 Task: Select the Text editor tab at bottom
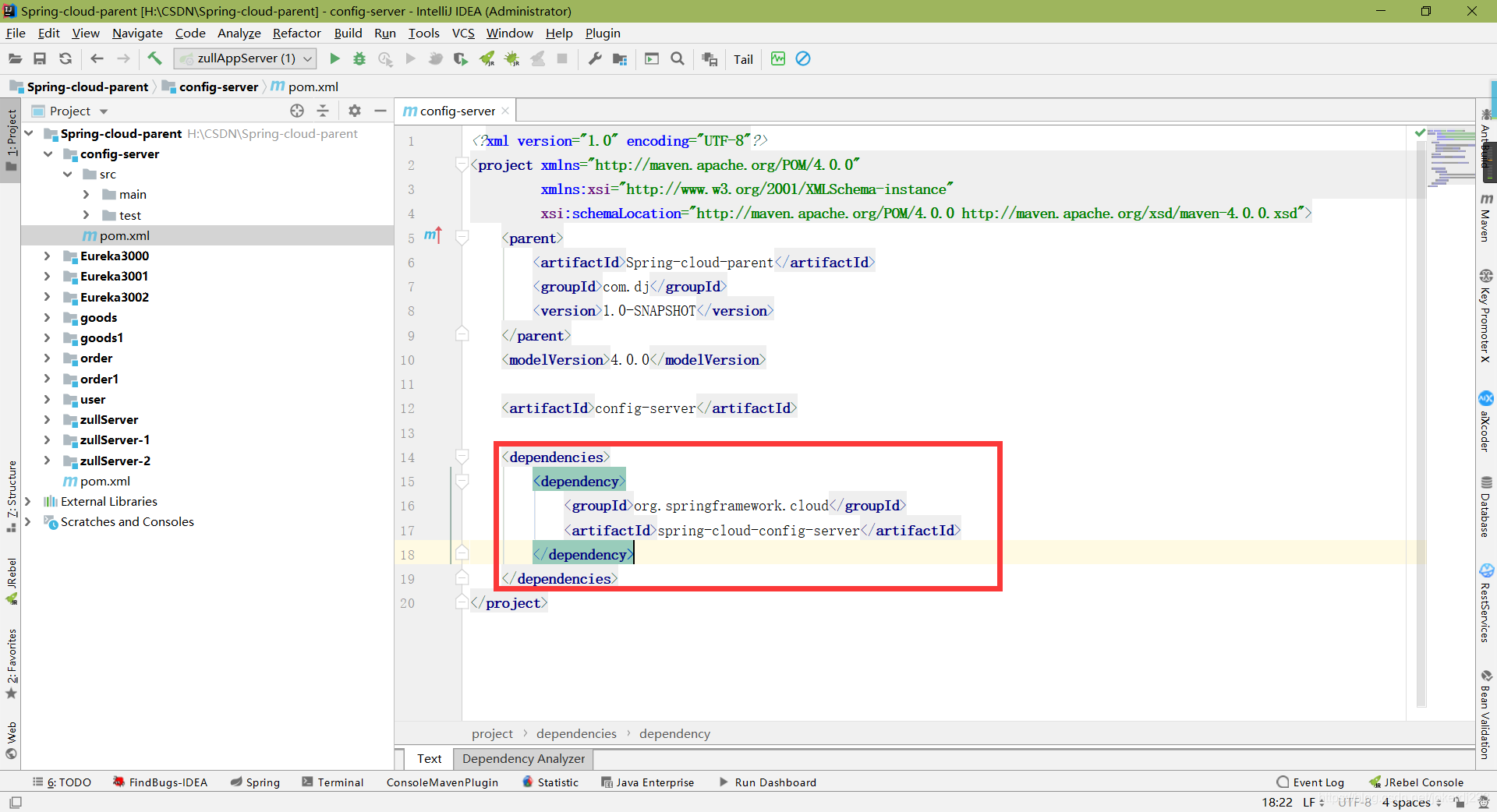[x=429, y=758]
